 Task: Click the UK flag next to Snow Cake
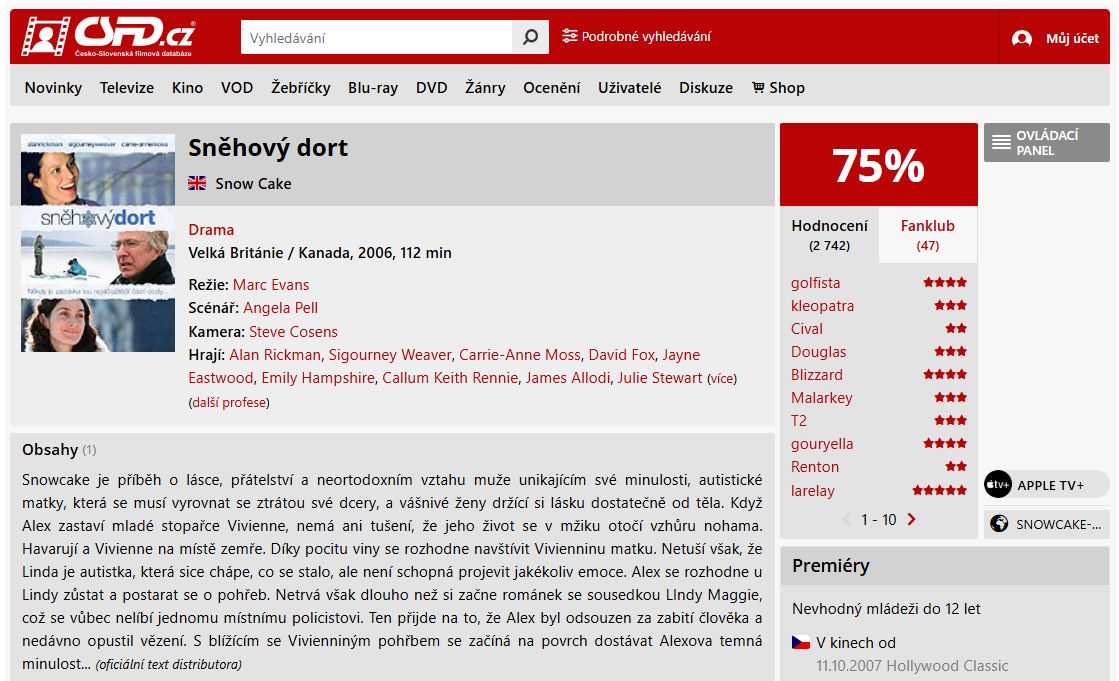197,183
